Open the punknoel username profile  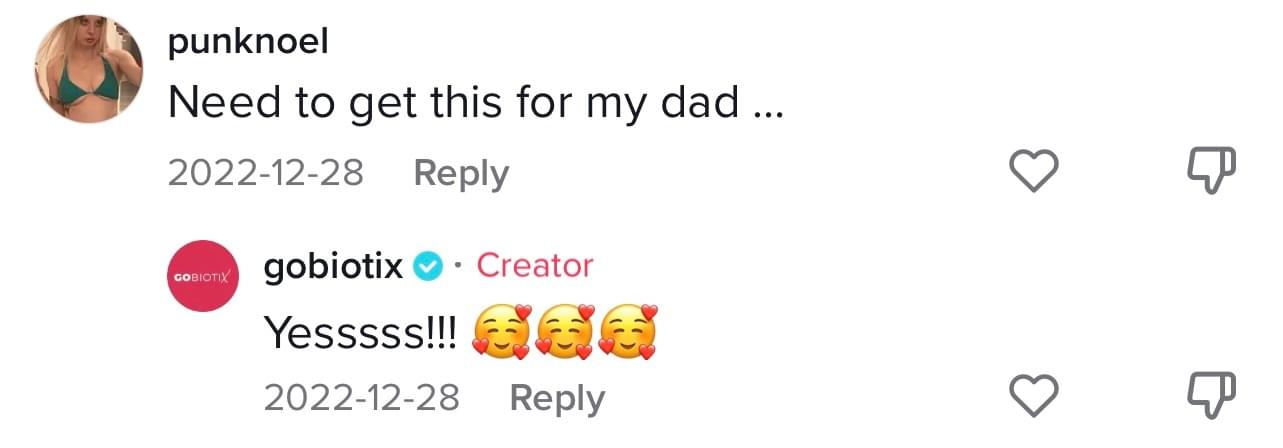(248, 43)
